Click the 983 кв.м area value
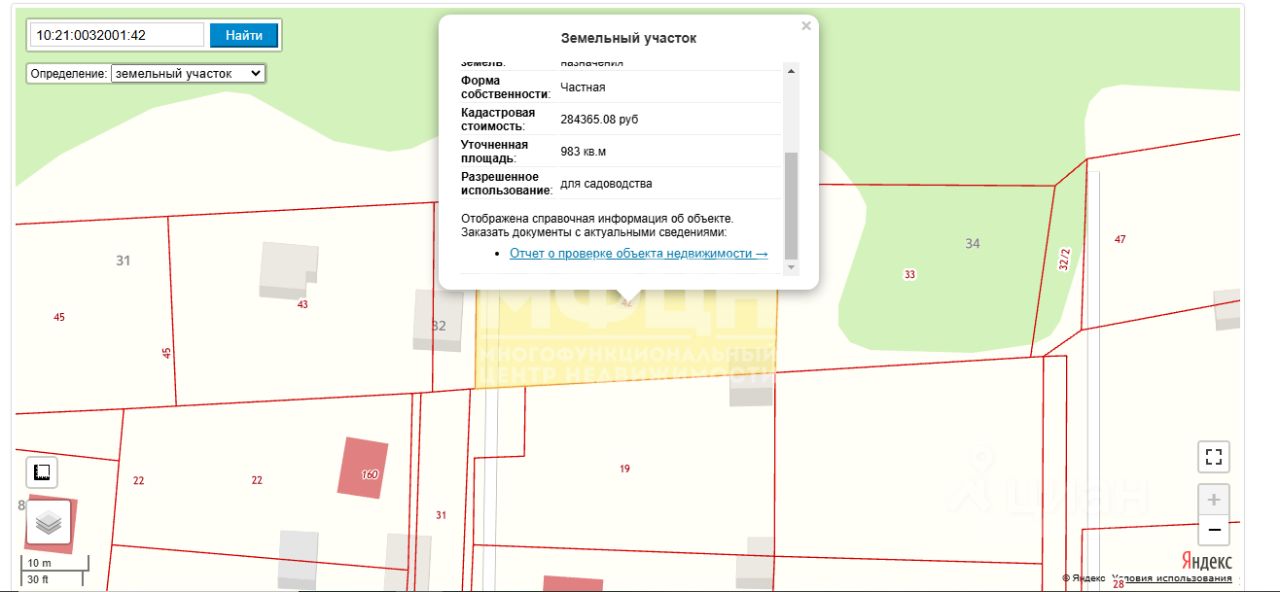The image size is (1280, 592). [583, 152]
